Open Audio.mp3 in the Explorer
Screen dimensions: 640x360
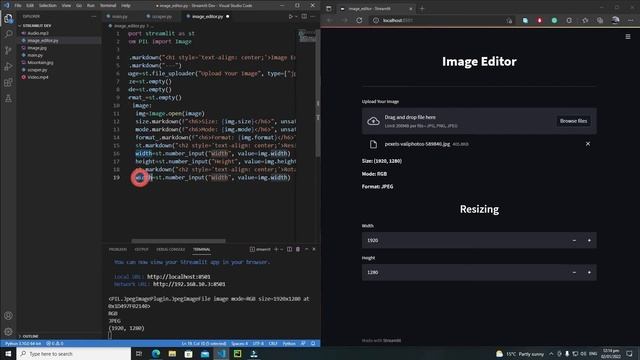[x=38, y=33]
